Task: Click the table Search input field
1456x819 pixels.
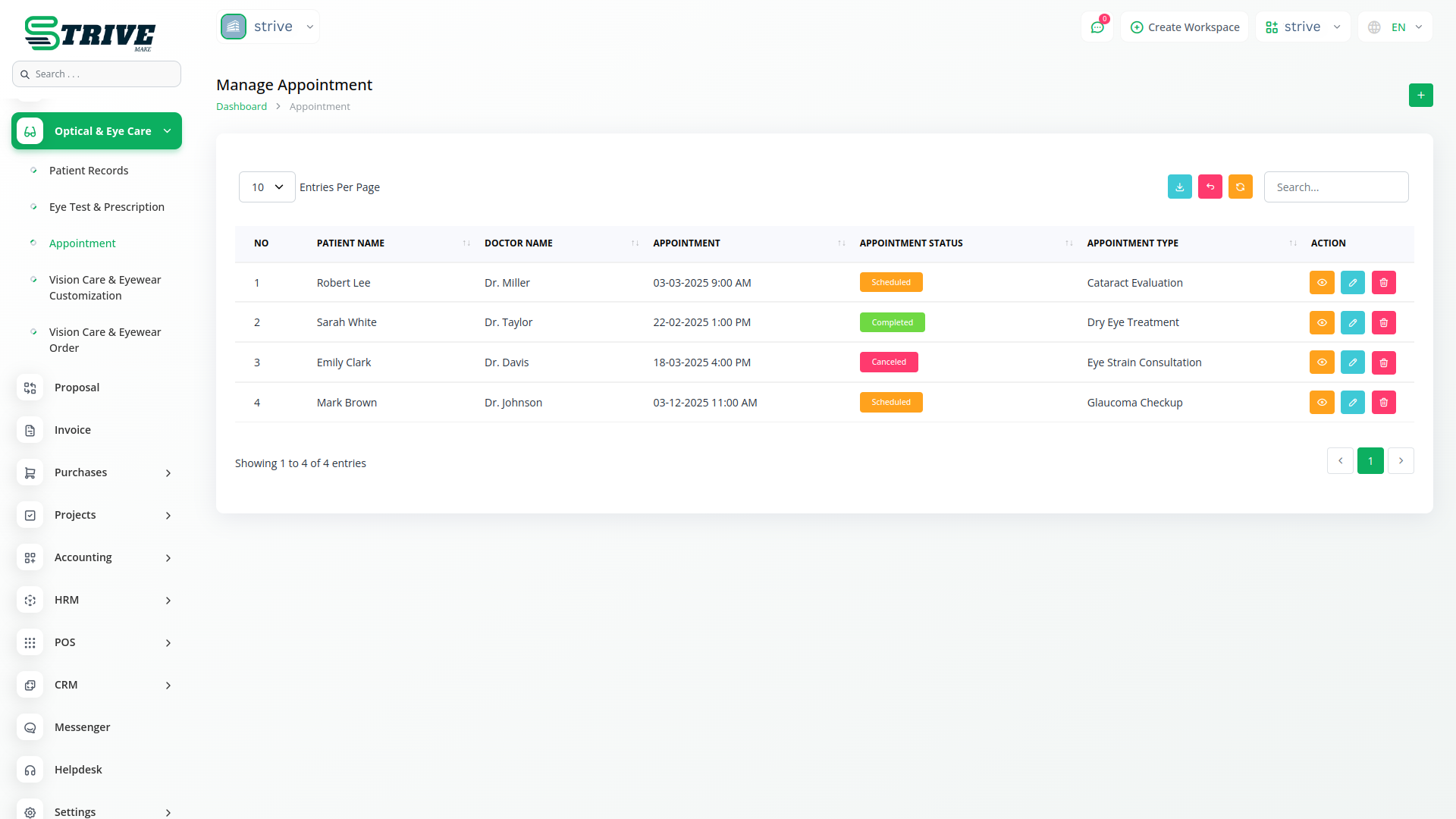Action: pyautogui.click(x=1335, y=187)
